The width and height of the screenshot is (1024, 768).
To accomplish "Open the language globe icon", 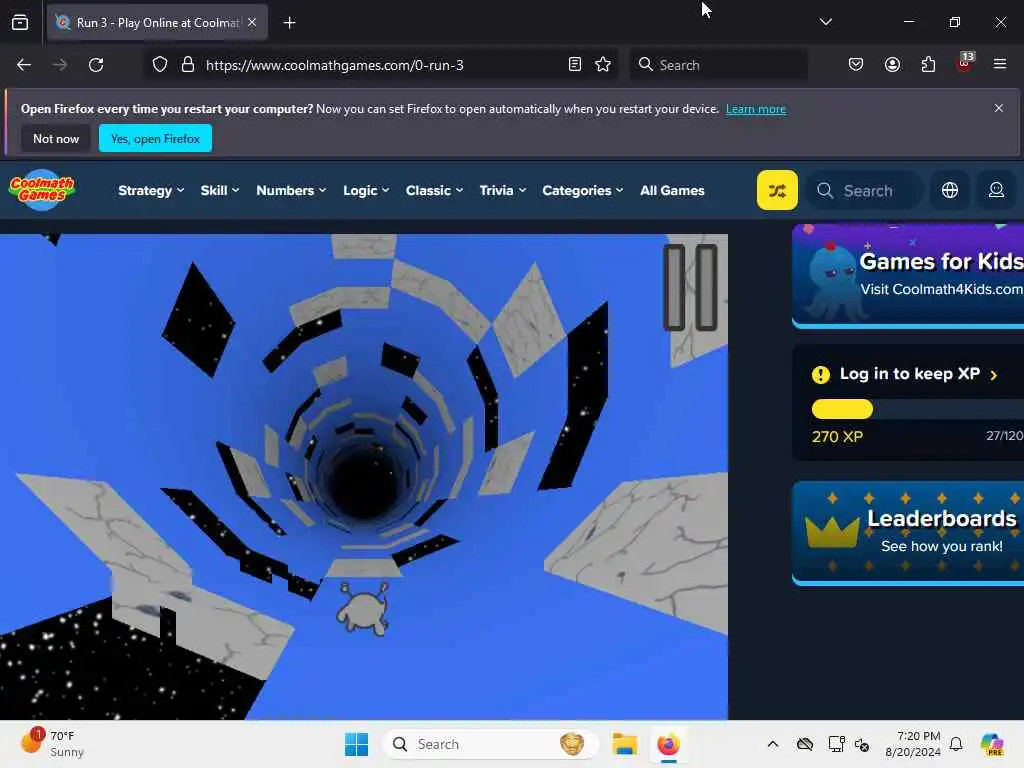I will (950, 190).
